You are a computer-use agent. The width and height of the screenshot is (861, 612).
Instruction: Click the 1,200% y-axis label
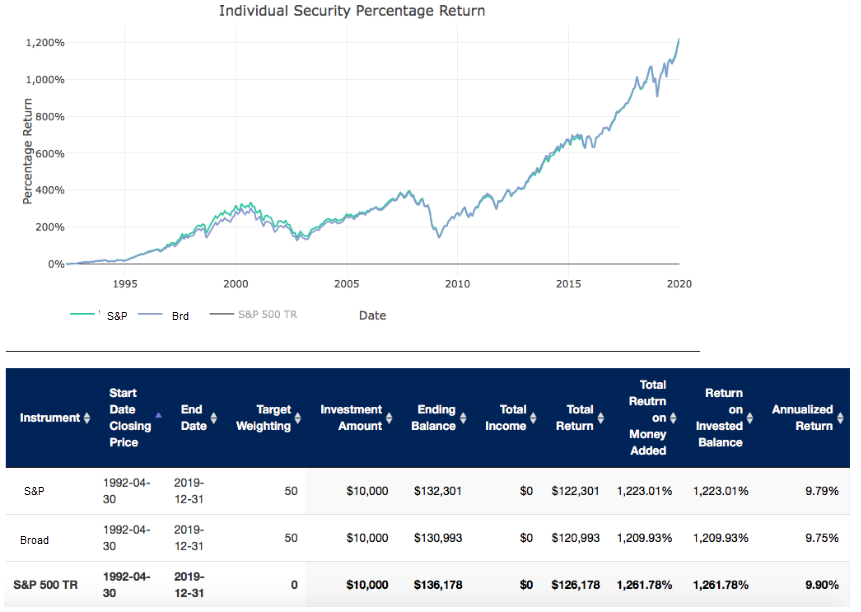[x=45, y=43]
